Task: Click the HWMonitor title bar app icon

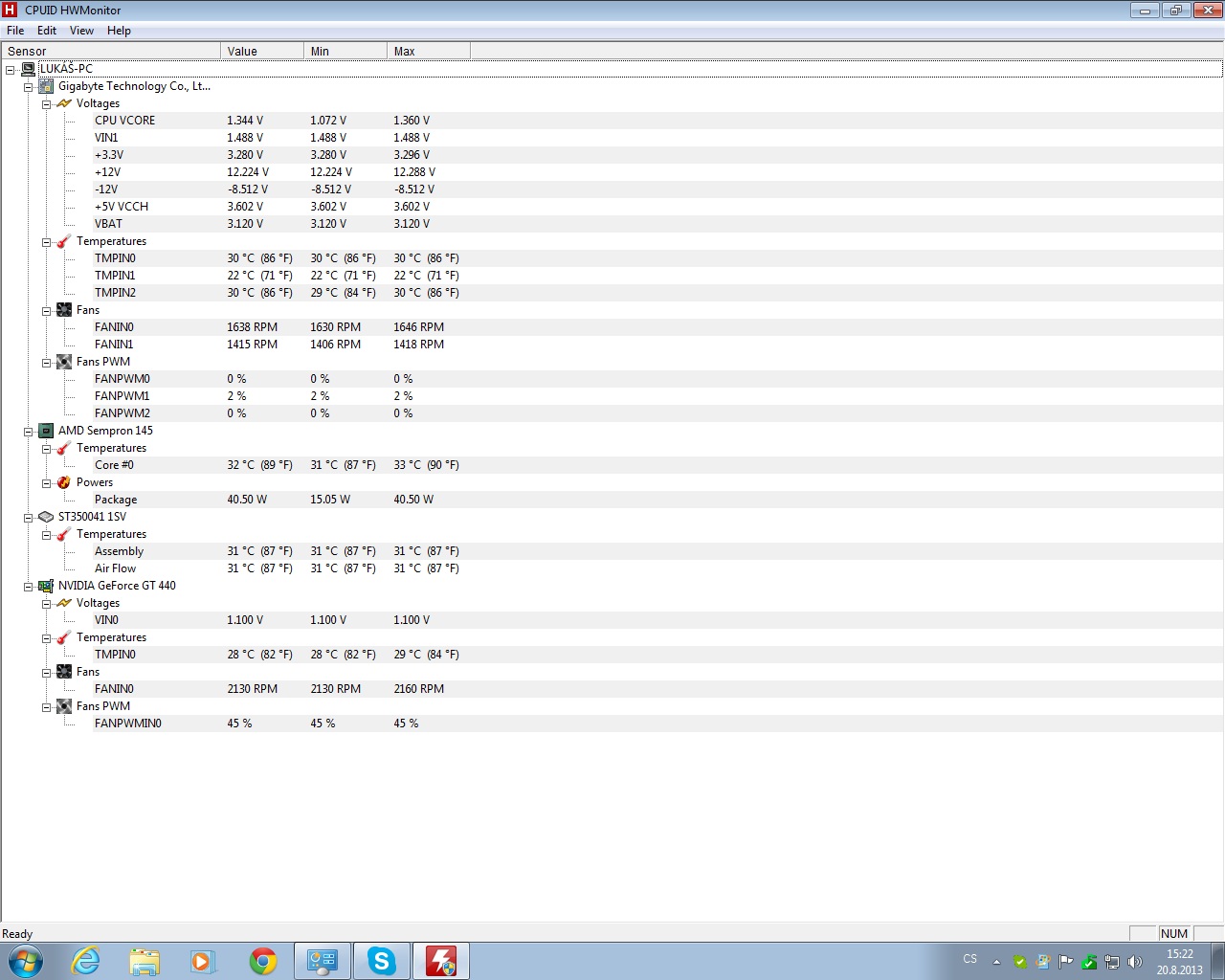Action: (11, 11)
